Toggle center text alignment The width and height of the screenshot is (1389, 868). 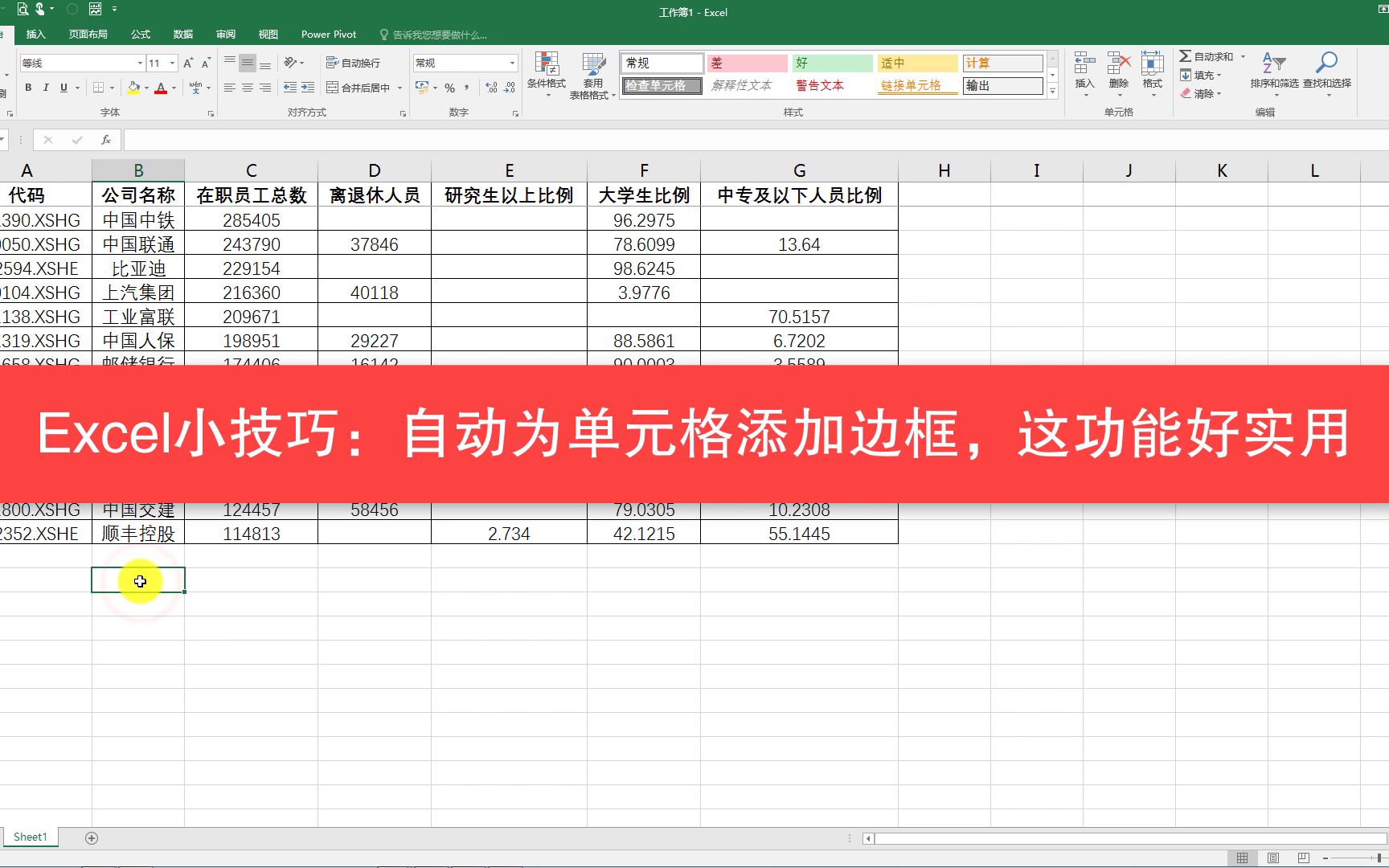248,88
